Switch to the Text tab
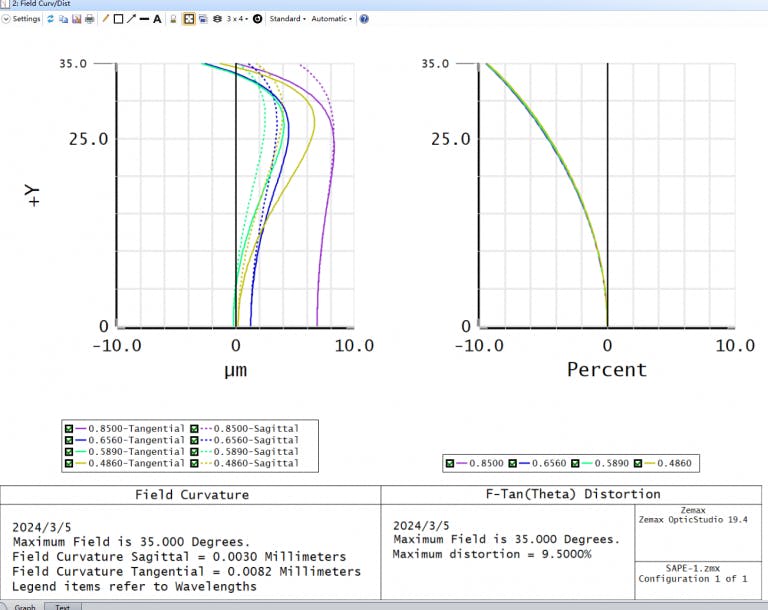 point(62,606)
